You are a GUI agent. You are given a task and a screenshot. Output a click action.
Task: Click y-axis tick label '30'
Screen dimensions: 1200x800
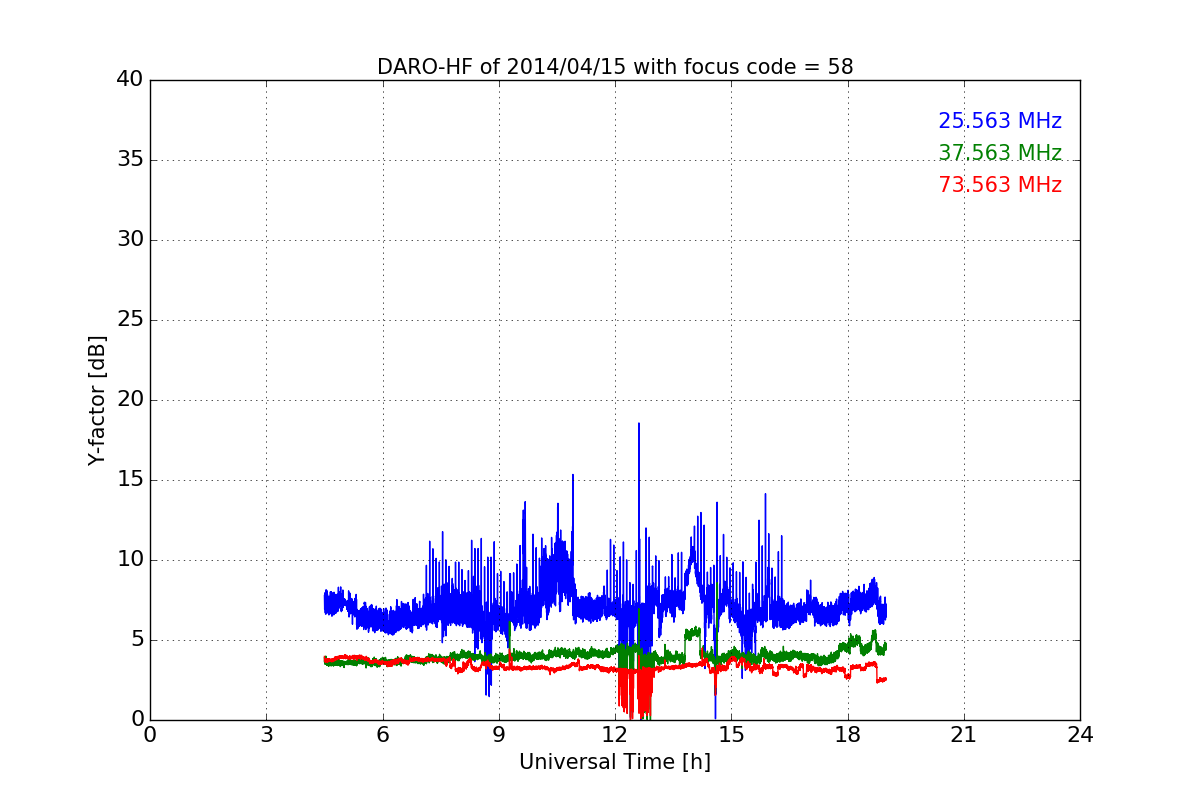point(130,240)
